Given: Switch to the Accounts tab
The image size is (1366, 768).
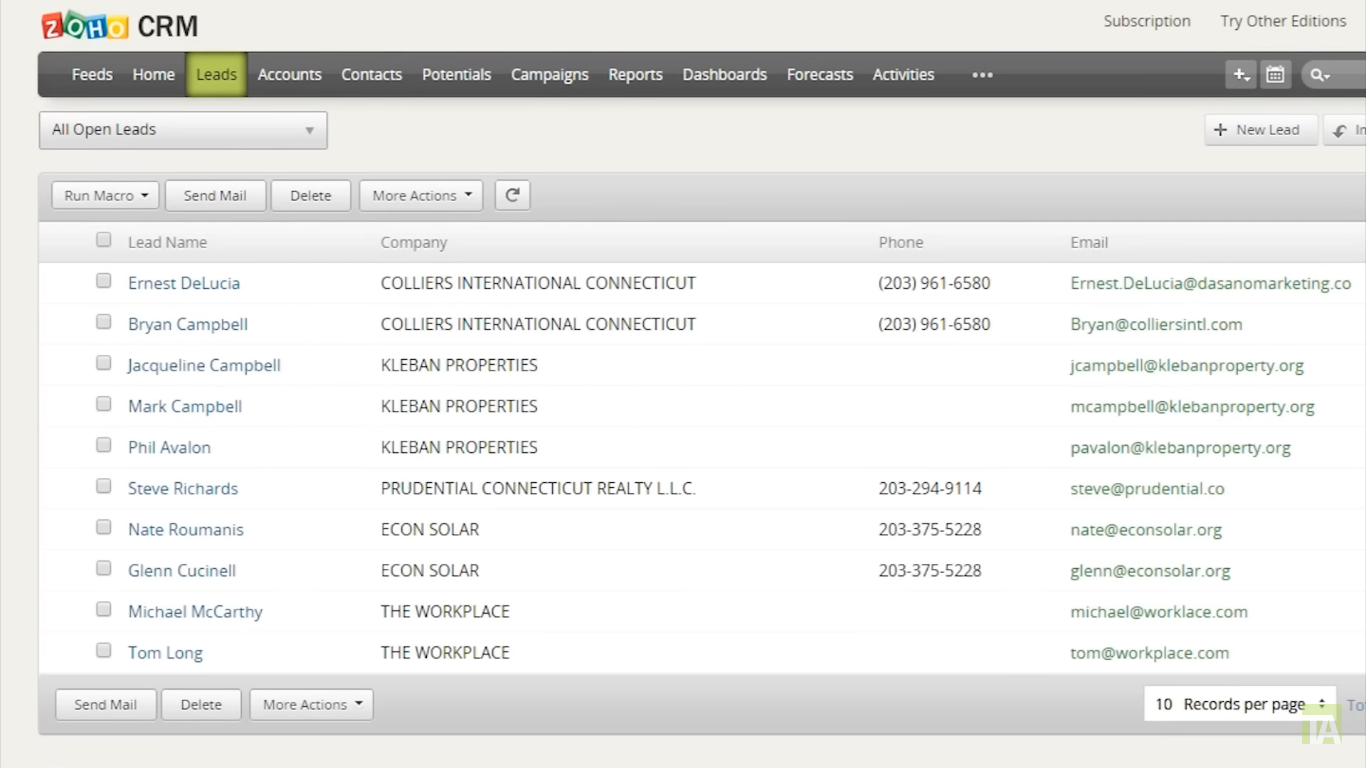Looking at the screenshot, I should pos(290,75).
